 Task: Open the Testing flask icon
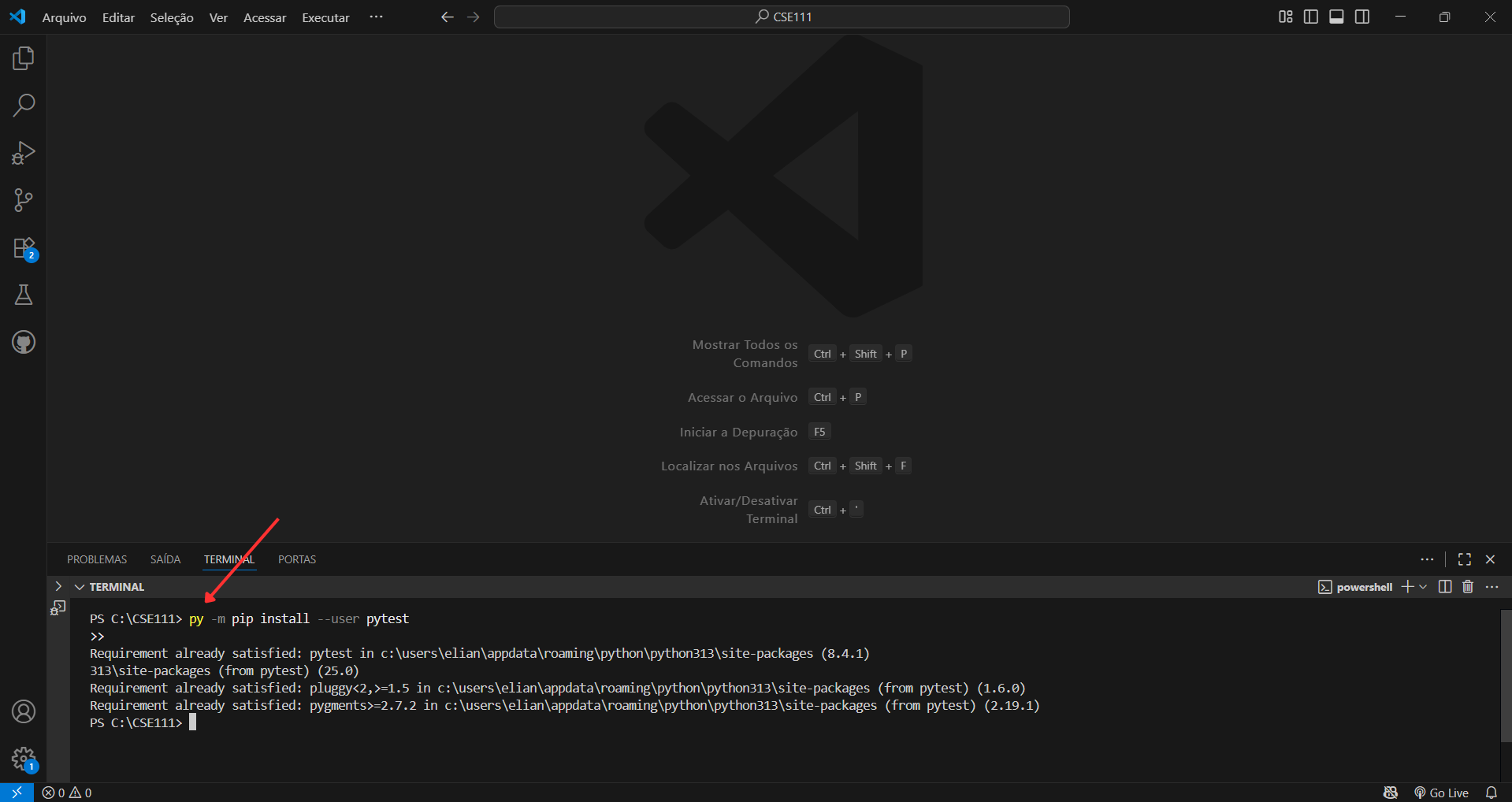pos(24,295)
